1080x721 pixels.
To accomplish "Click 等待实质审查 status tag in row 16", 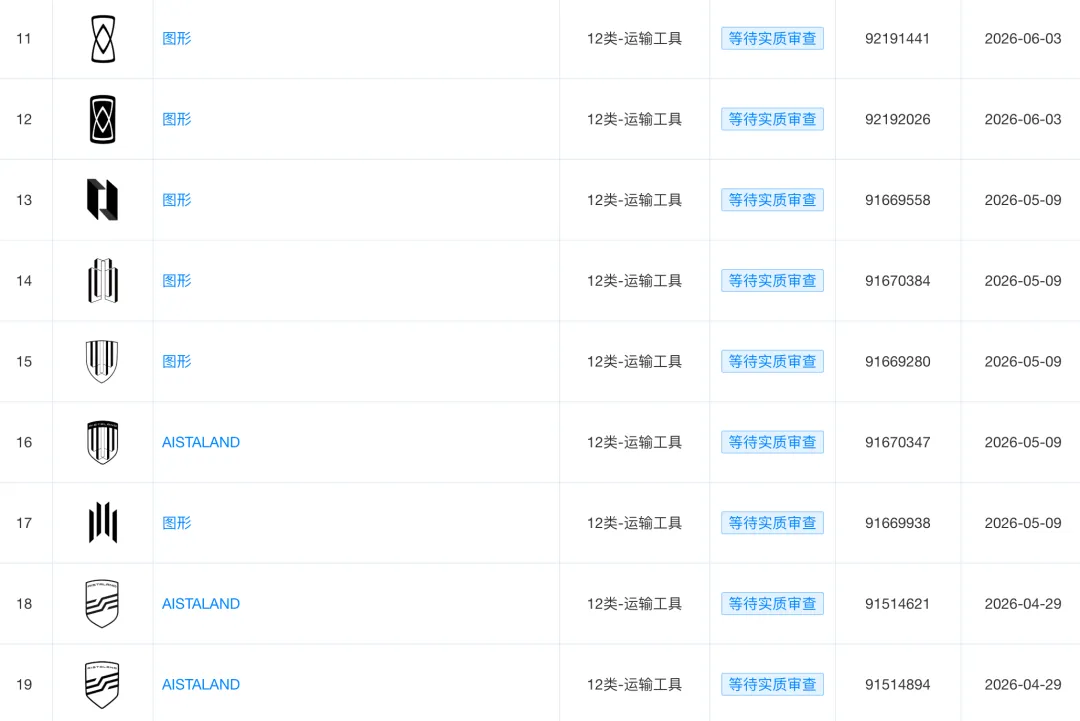I will click(772, 442).
